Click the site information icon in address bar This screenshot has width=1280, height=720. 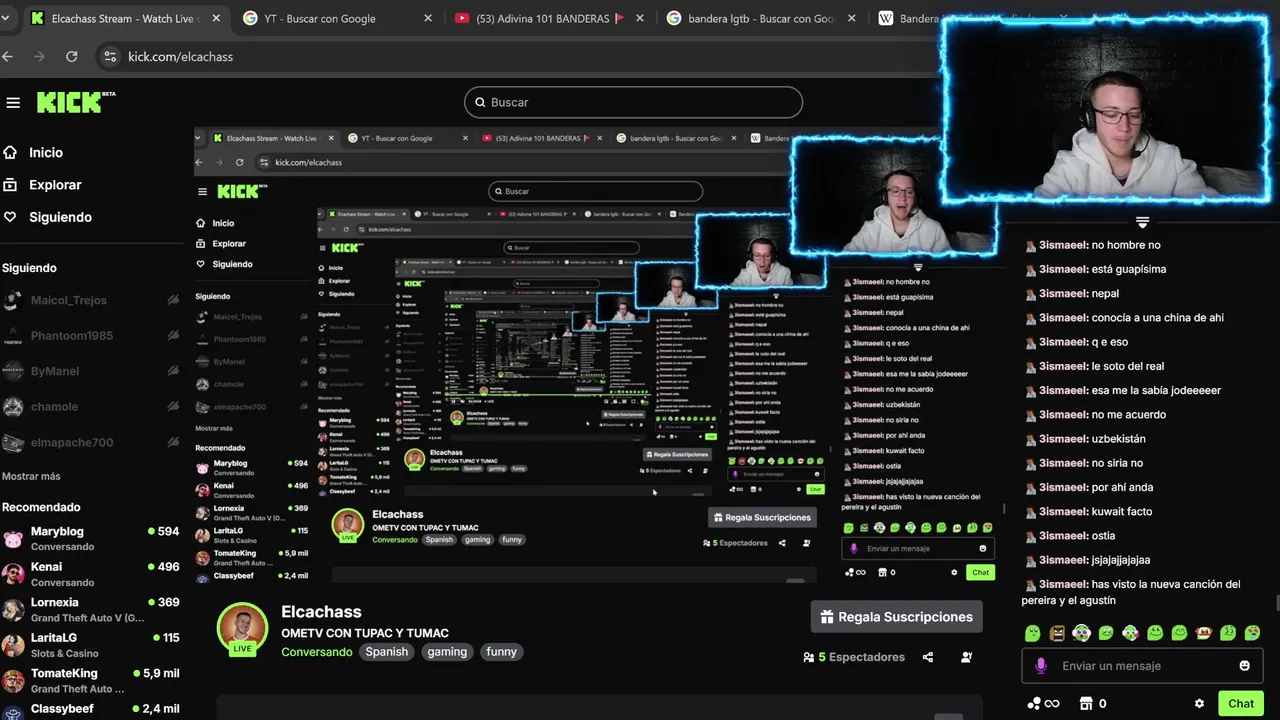110,57
